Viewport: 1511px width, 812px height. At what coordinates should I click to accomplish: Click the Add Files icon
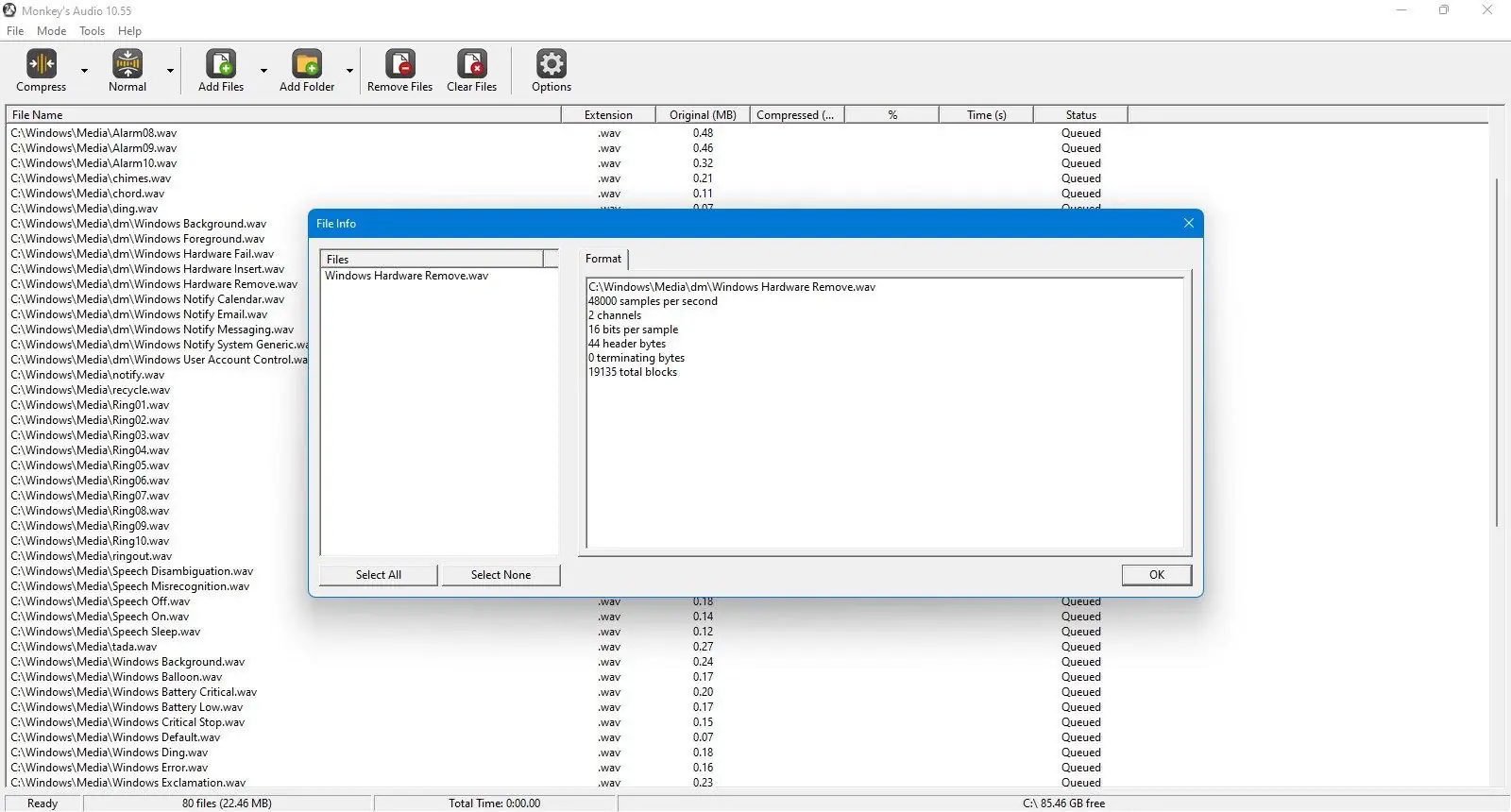(221, 63)
